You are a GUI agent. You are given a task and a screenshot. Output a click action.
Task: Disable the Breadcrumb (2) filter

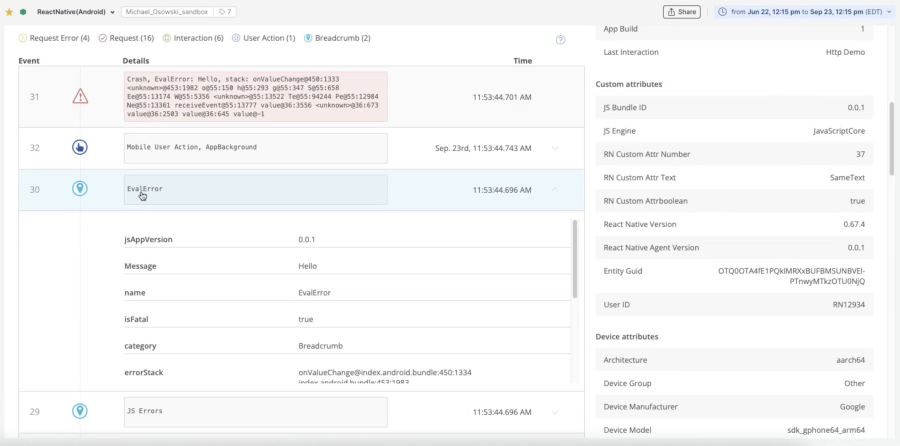pyautogui.click(x=337, y=38)
